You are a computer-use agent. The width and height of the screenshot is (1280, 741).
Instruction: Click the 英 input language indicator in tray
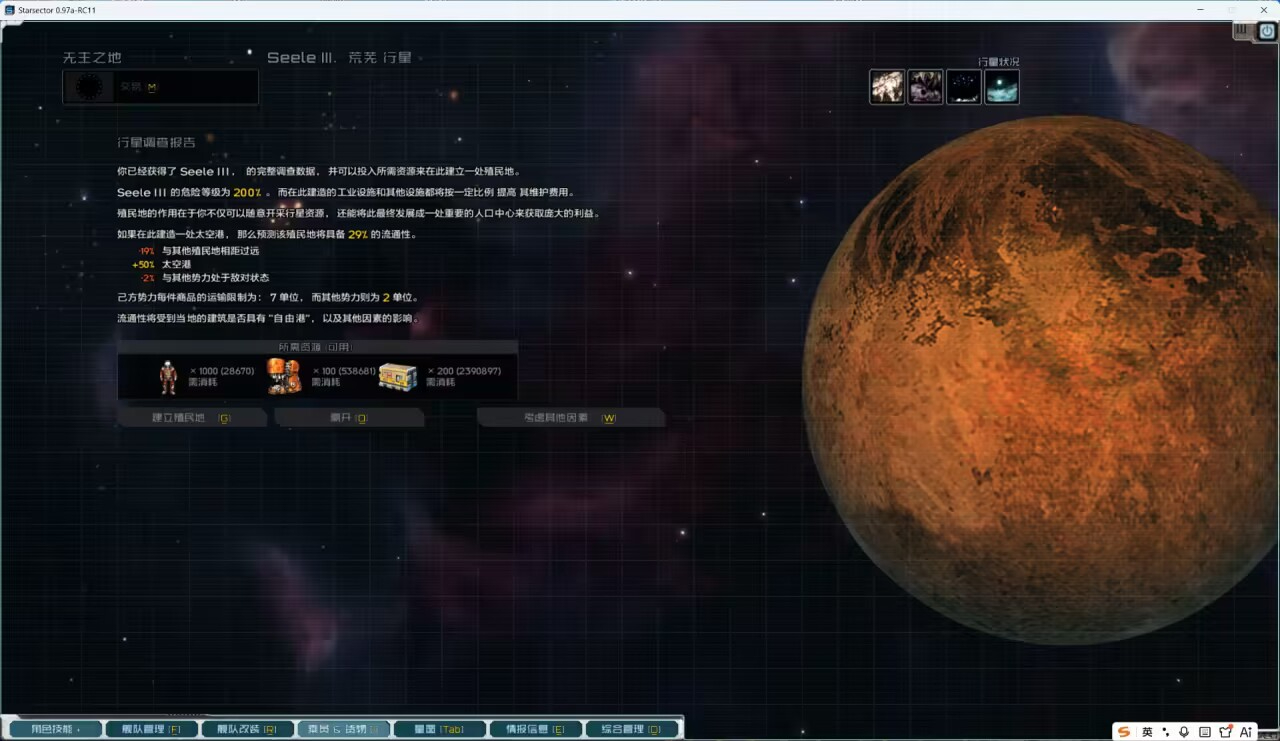pyautogui.click(x=1147, y=732)
